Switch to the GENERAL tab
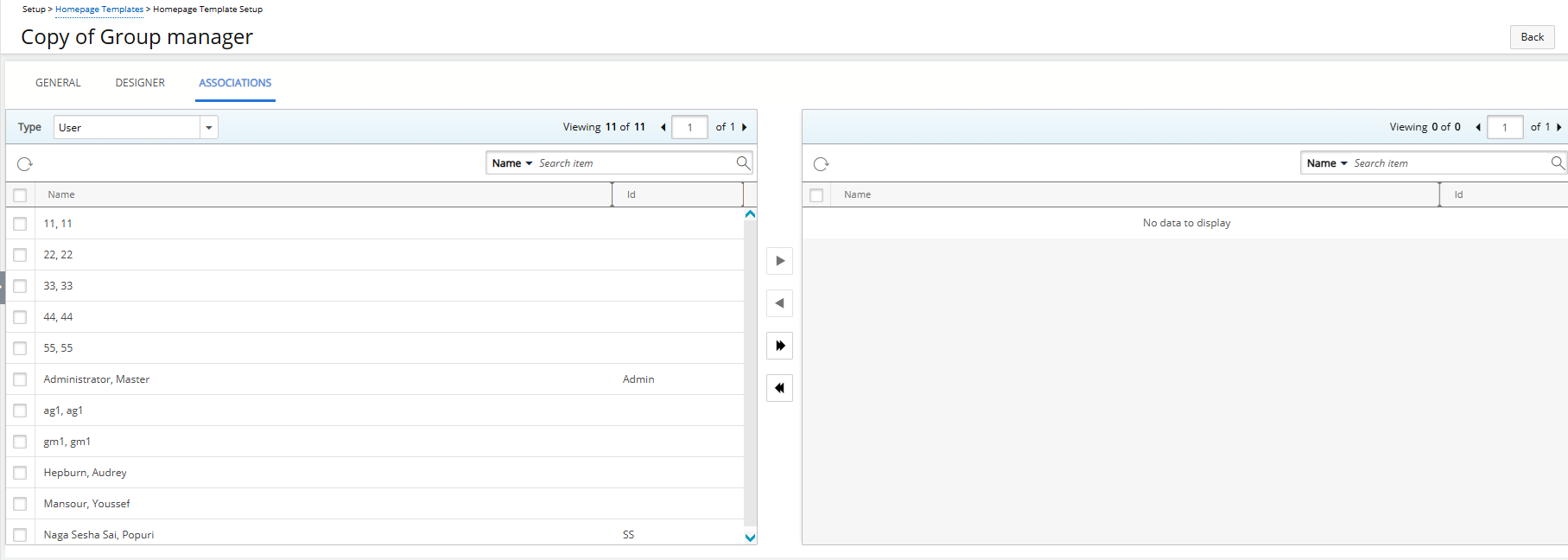This screenshot has height=560, width=1568. (58, 83)
